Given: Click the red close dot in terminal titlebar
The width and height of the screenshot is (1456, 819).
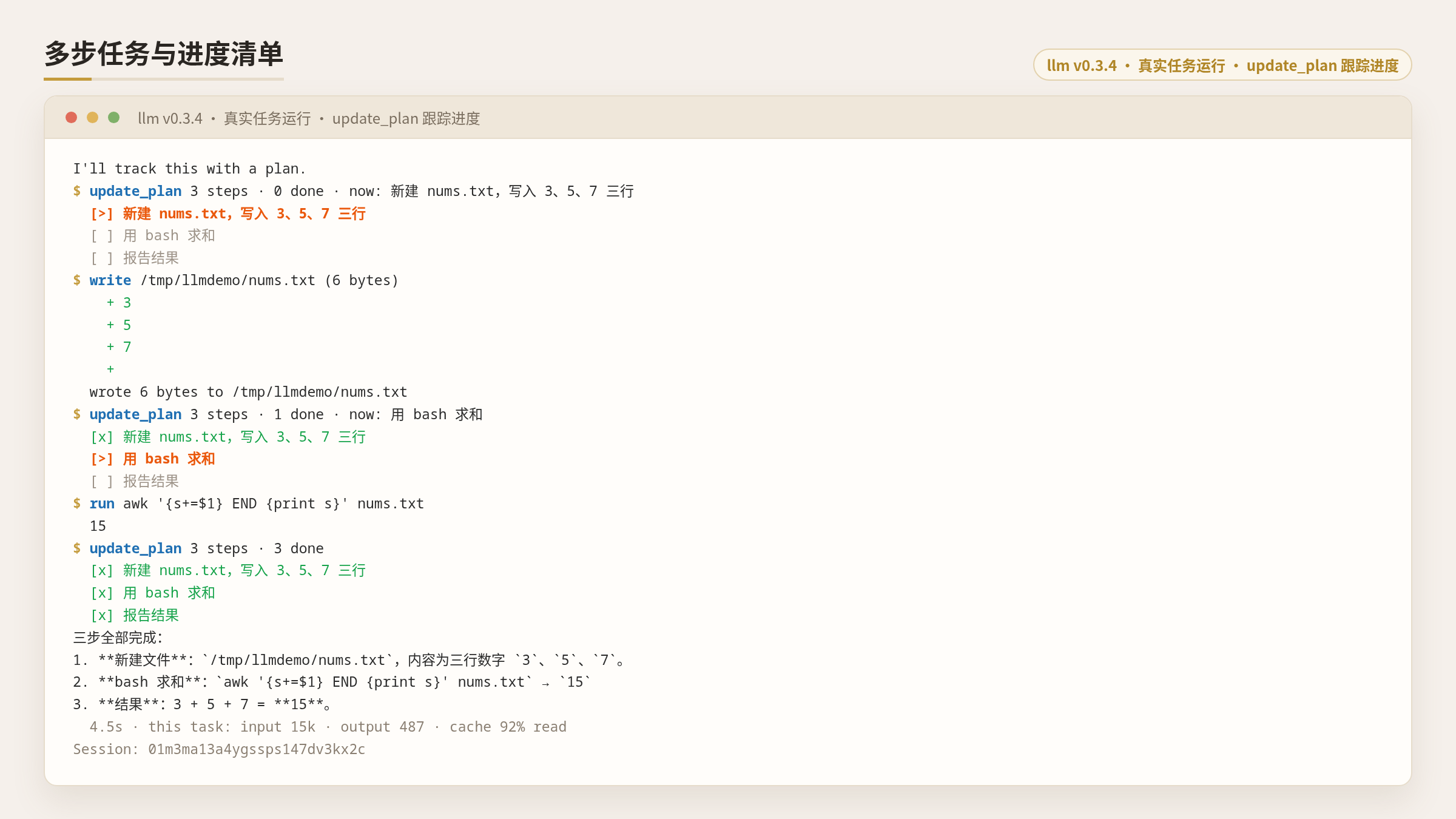Looking at the screenshot, I should (72, 118).
